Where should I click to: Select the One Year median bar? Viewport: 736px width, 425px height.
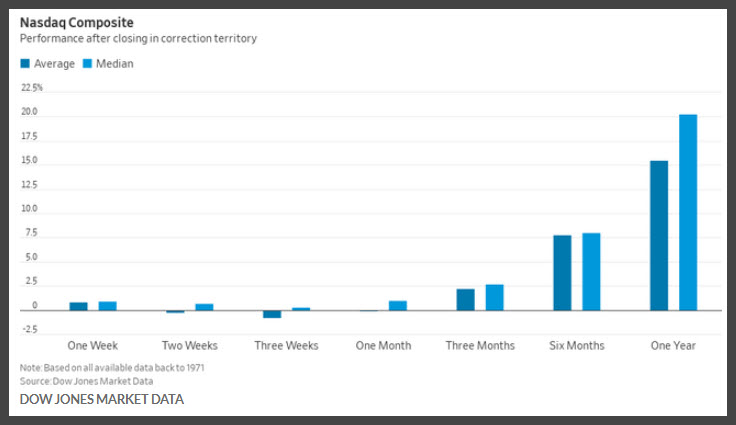688,212
